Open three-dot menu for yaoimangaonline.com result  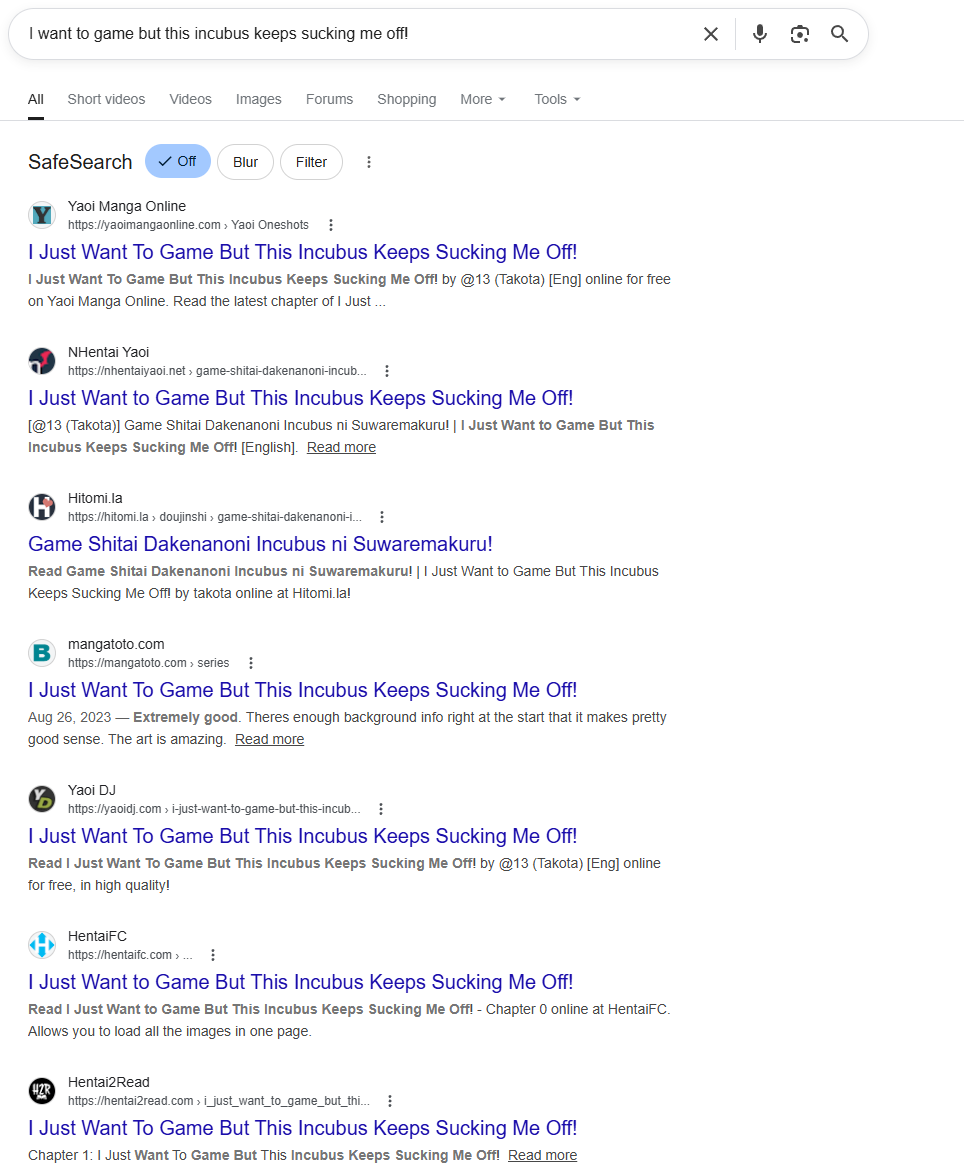[x=331, y=225]
